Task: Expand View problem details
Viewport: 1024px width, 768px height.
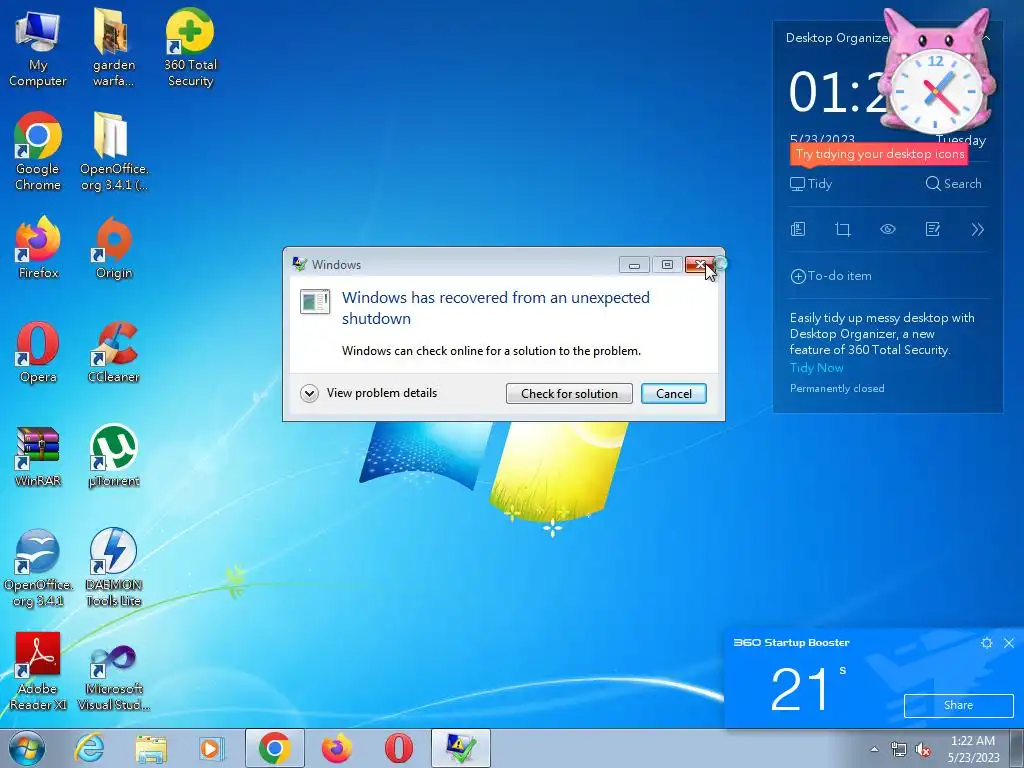Action: [x=369, y=393]
